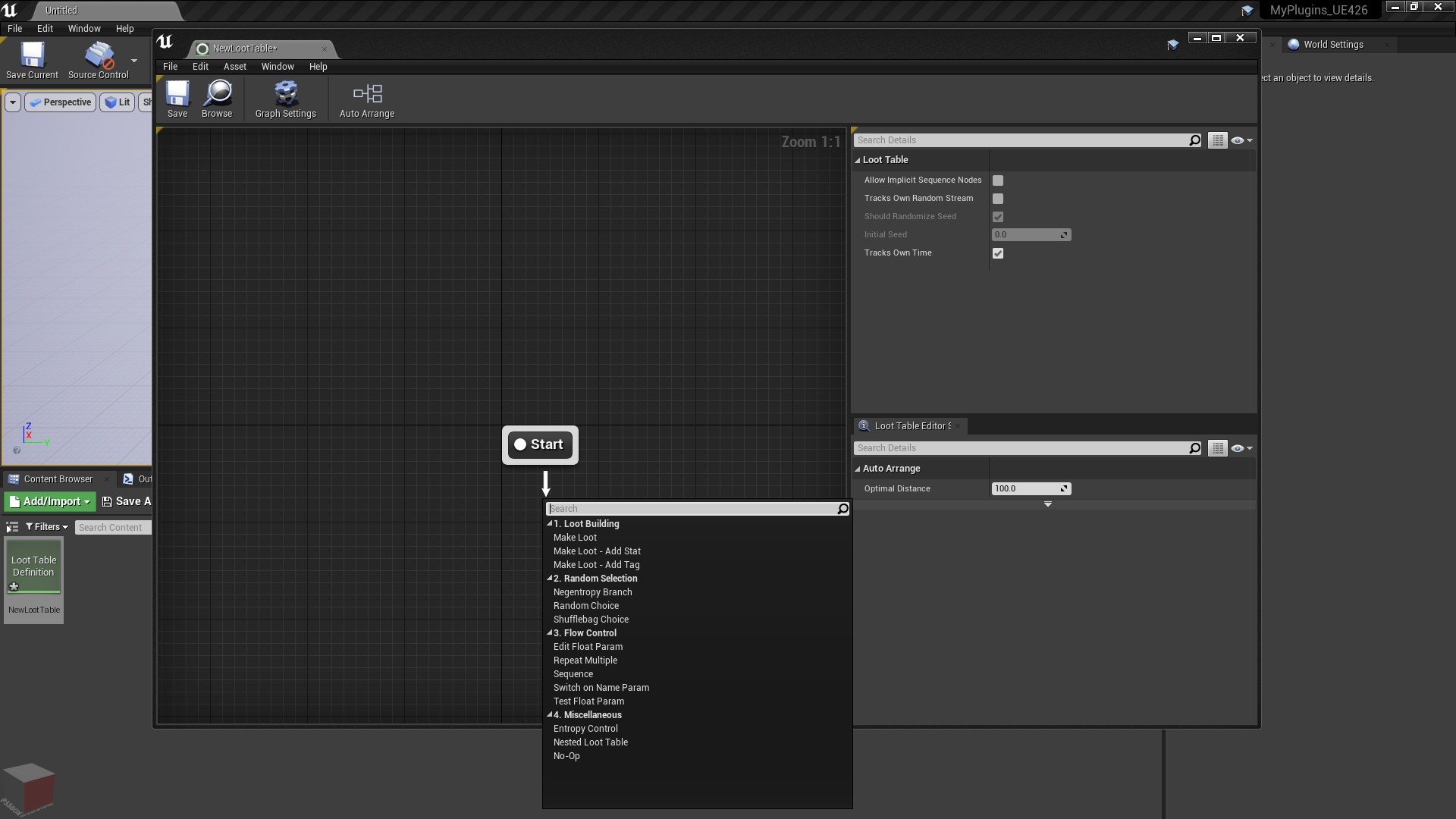This screenshot has height=819, width=1456.
Task: Click the Nested Loot Table option
Action: pyautogui.click(x=591, y=742)
